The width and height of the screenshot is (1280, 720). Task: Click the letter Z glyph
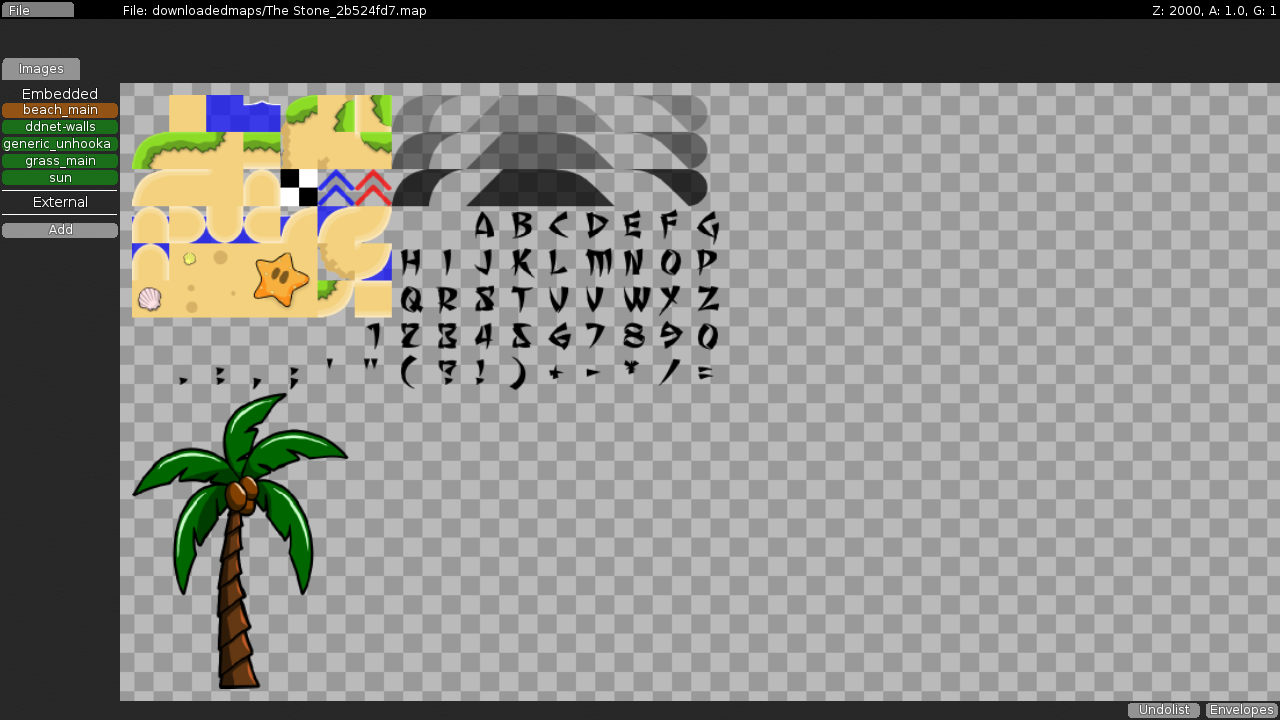pos(708,299)
